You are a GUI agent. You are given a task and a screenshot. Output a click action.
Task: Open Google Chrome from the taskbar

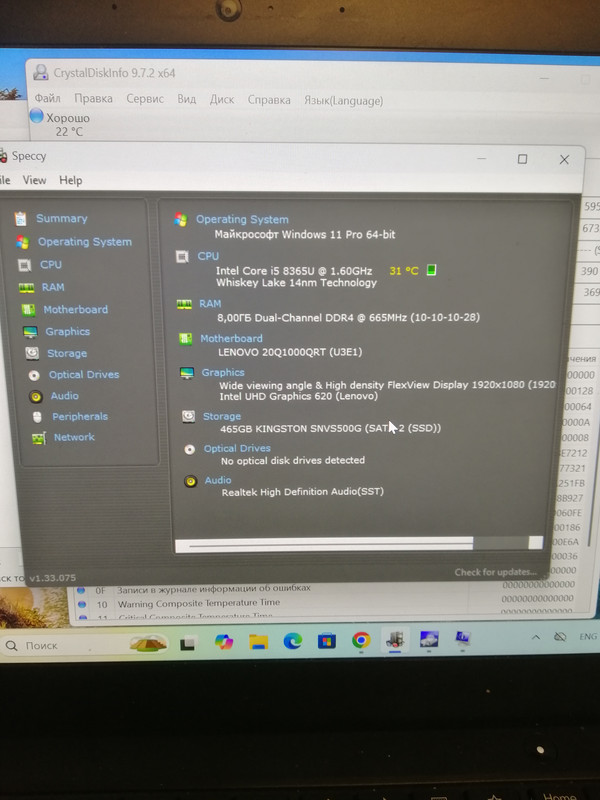[361, 640]
